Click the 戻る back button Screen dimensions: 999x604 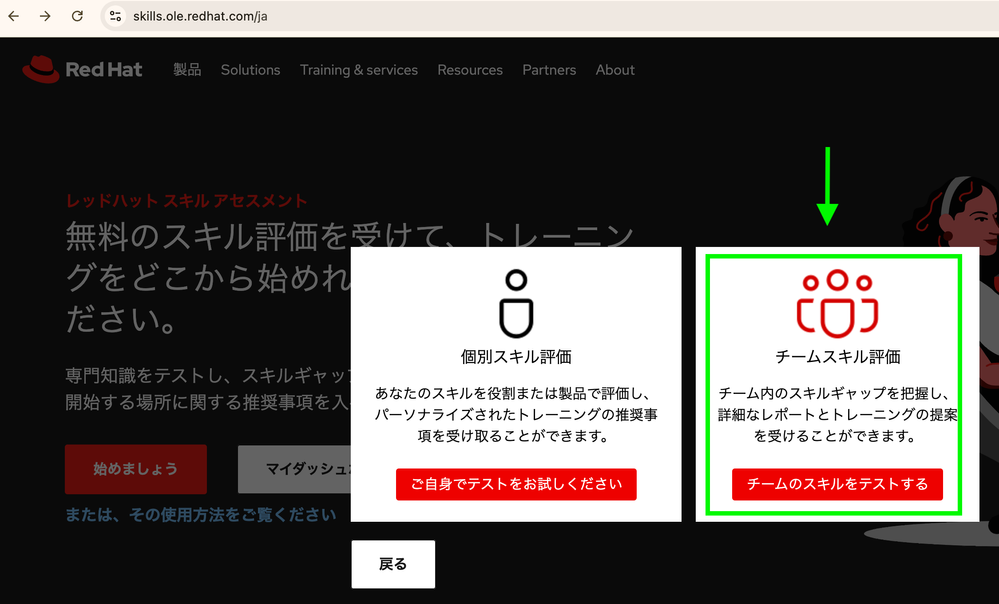(393, 564)
